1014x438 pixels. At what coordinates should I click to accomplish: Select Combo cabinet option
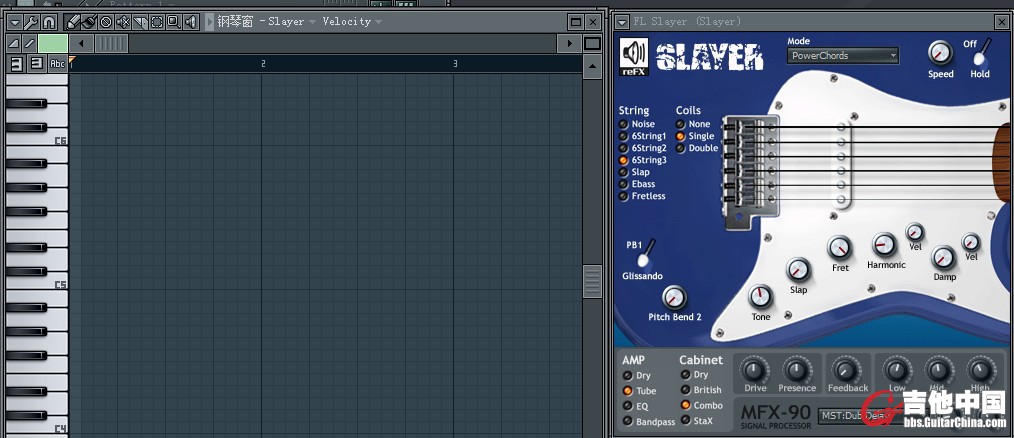point(685,406)
